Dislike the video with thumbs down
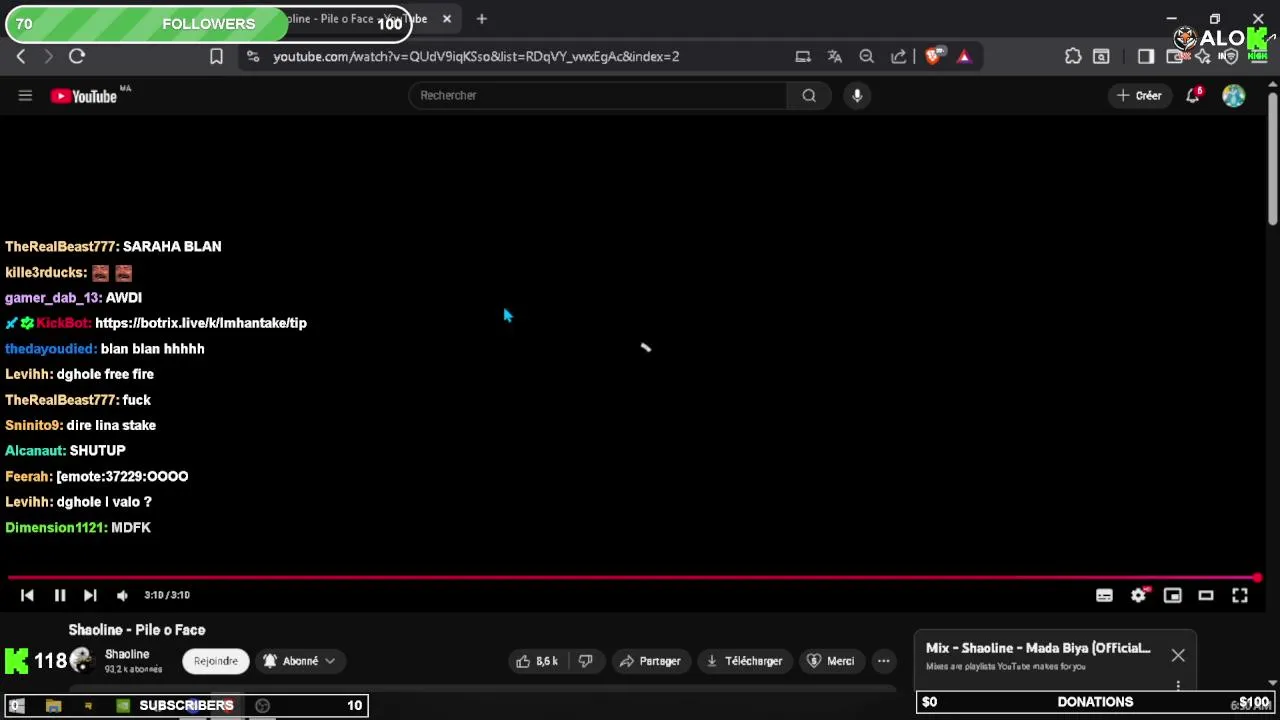The width and height of the screenshot is (1280, 720). pyautogui.click(x=586, y=661)
